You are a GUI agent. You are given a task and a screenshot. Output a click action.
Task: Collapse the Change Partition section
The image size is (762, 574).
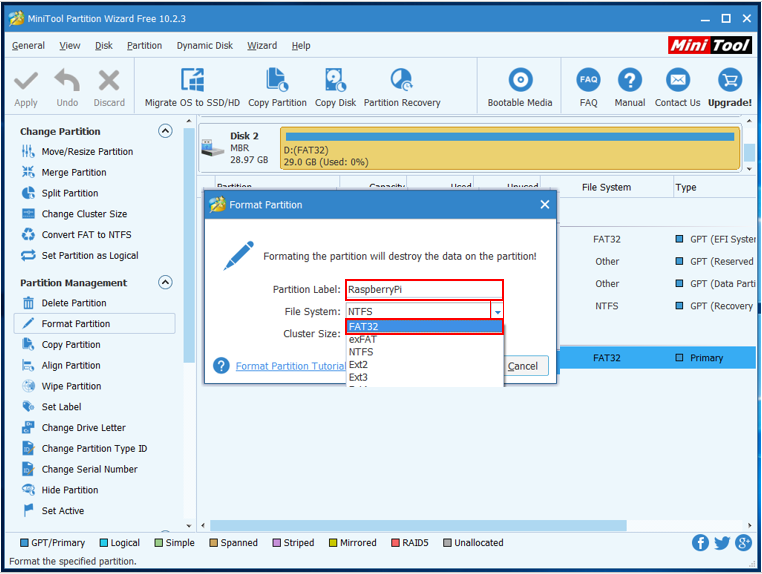(165, 131)
